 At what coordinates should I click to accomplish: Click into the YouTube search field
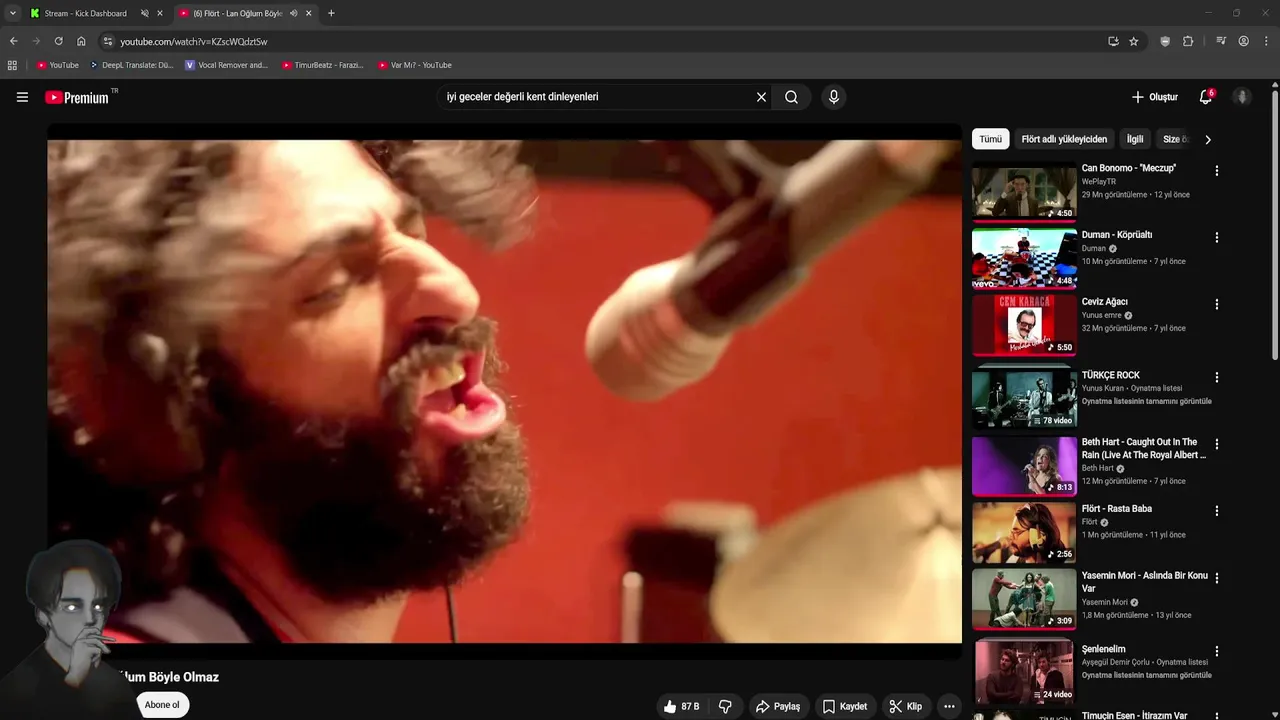pos(595,97)
